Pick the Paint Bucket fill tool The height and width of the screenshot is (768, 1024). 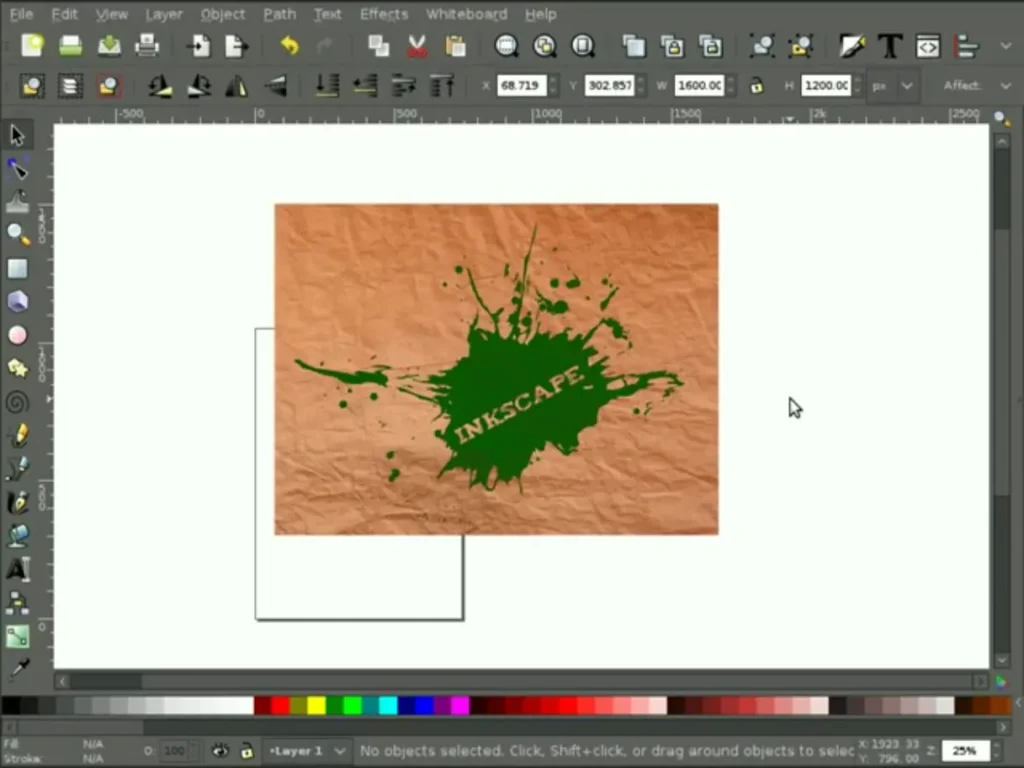click(x=17, y=536)
